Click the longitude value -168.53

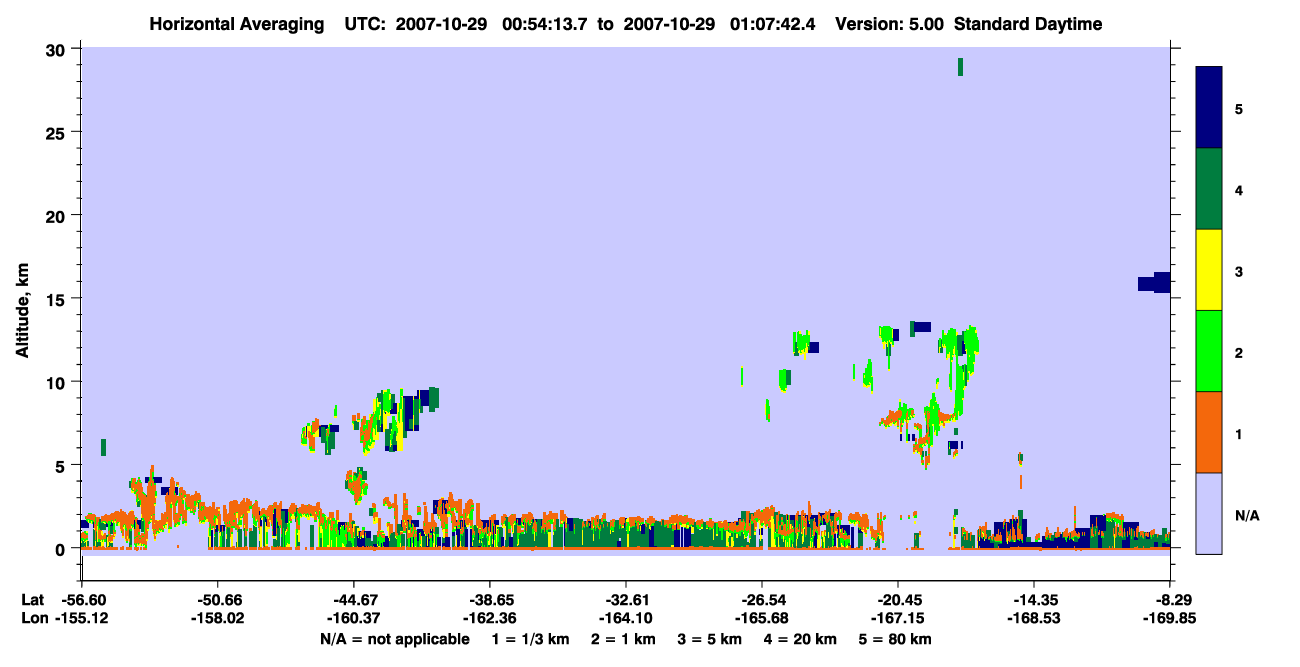pos(1034,619)
